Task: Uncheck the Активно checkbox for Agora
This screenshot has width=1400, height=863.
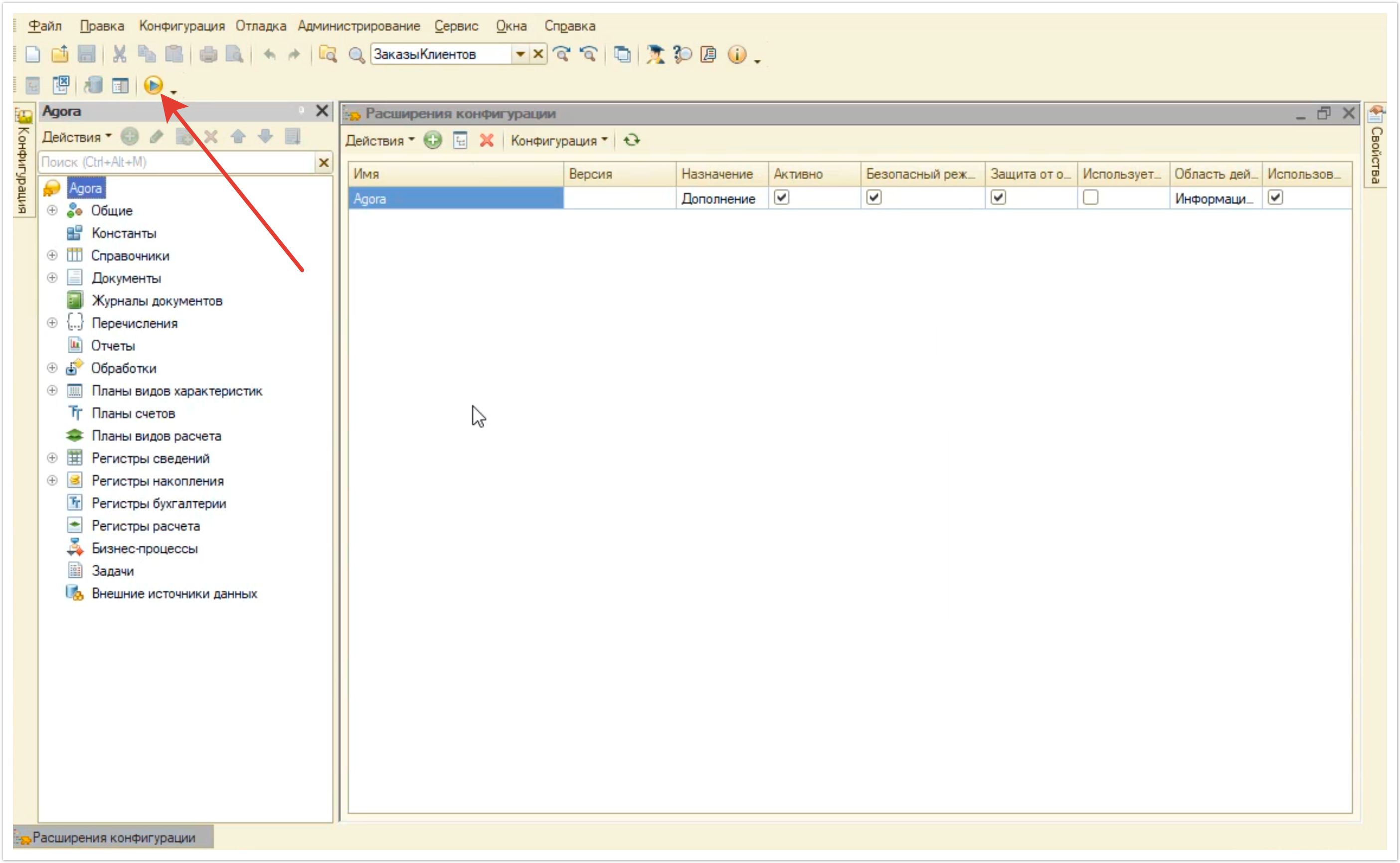Action: point(782,198)
